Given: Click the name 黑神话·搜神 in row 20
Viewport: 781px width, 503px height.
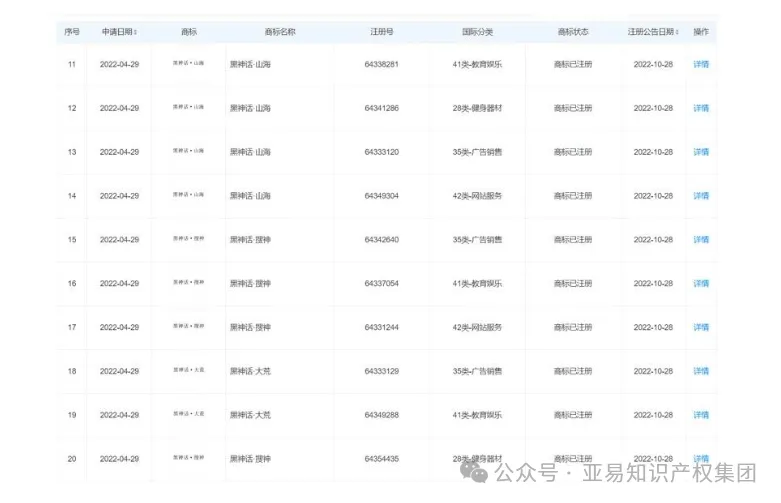Looking at the screenshot, I should click(250, 459).
